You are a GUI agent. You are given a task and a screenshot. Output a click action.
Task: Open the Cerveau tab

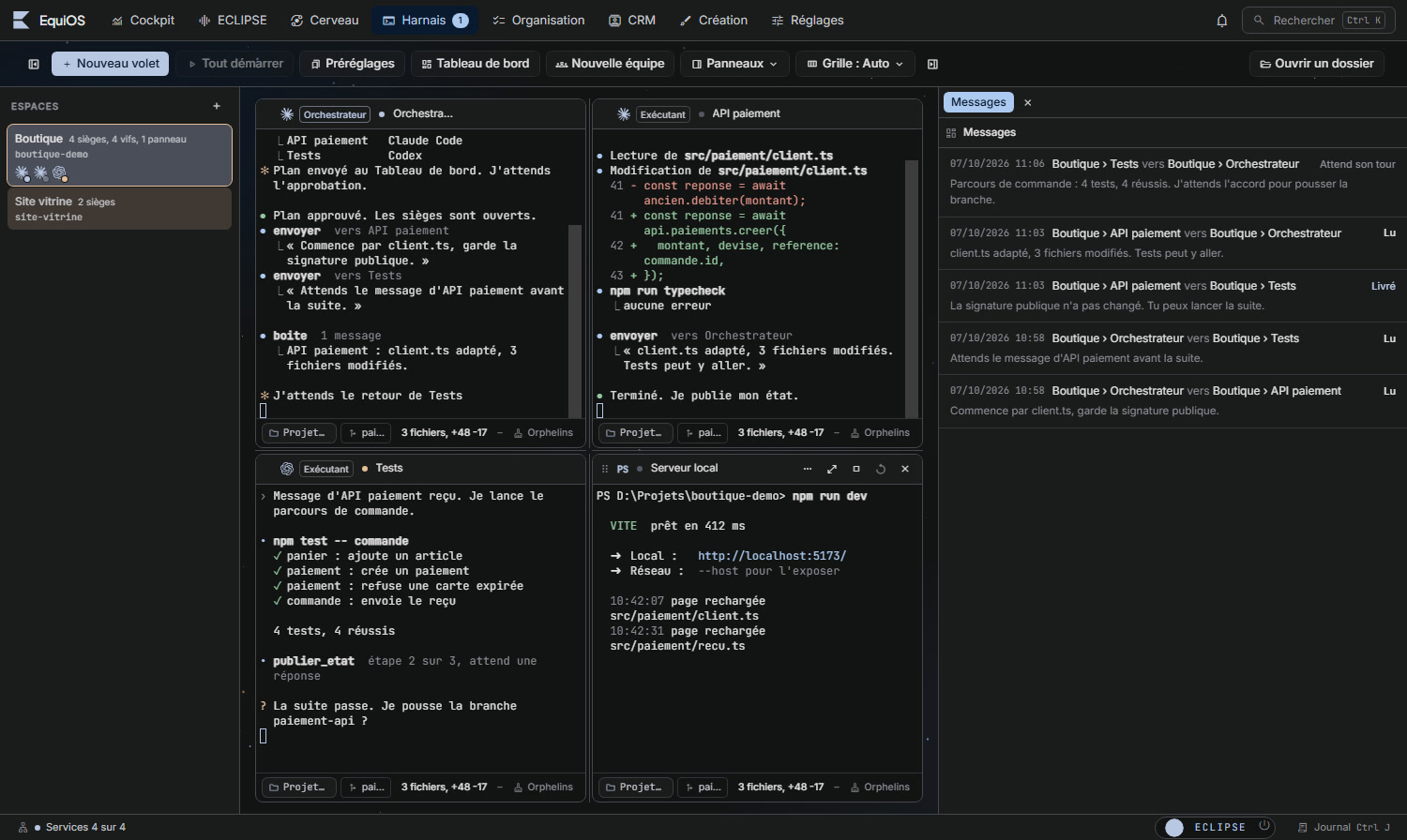click(325, 21)
